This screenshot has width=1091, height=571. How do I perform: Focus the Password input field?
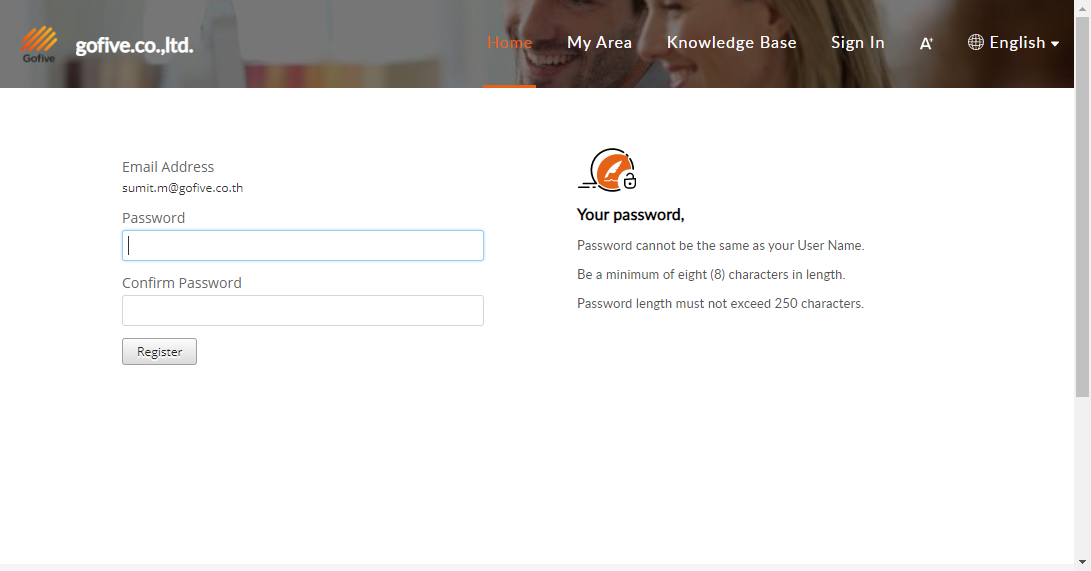[302, 246]
